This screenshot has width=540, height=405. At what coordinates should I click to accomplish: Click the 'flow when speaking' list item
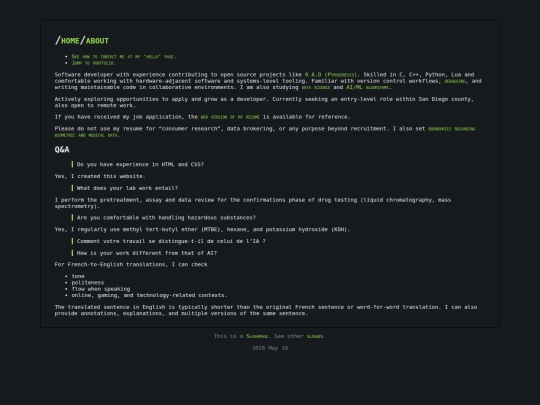[x=101, y=289]
